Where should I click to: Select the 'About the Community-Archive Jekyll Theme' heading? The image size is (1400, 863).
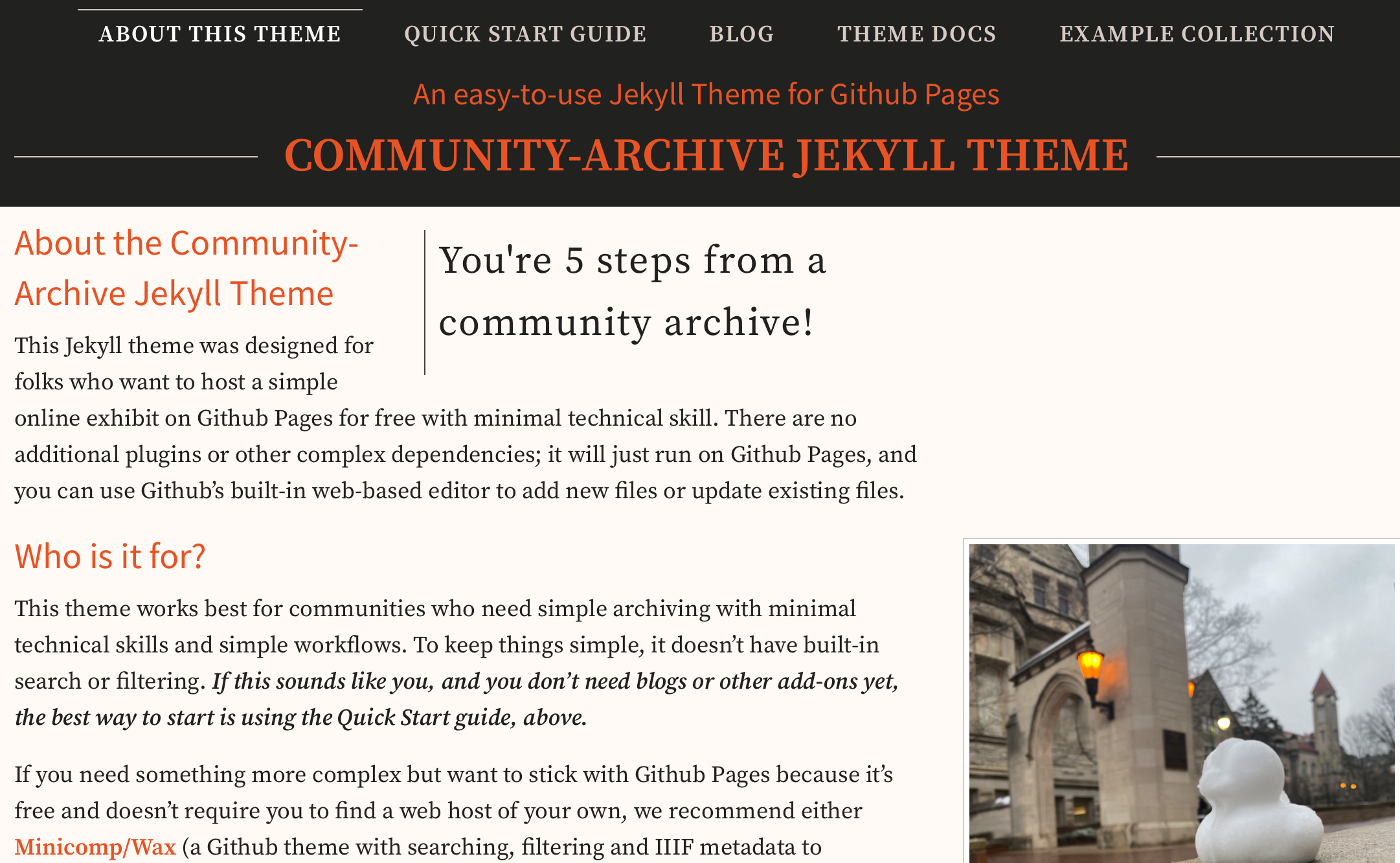click(x=186, y=268)
